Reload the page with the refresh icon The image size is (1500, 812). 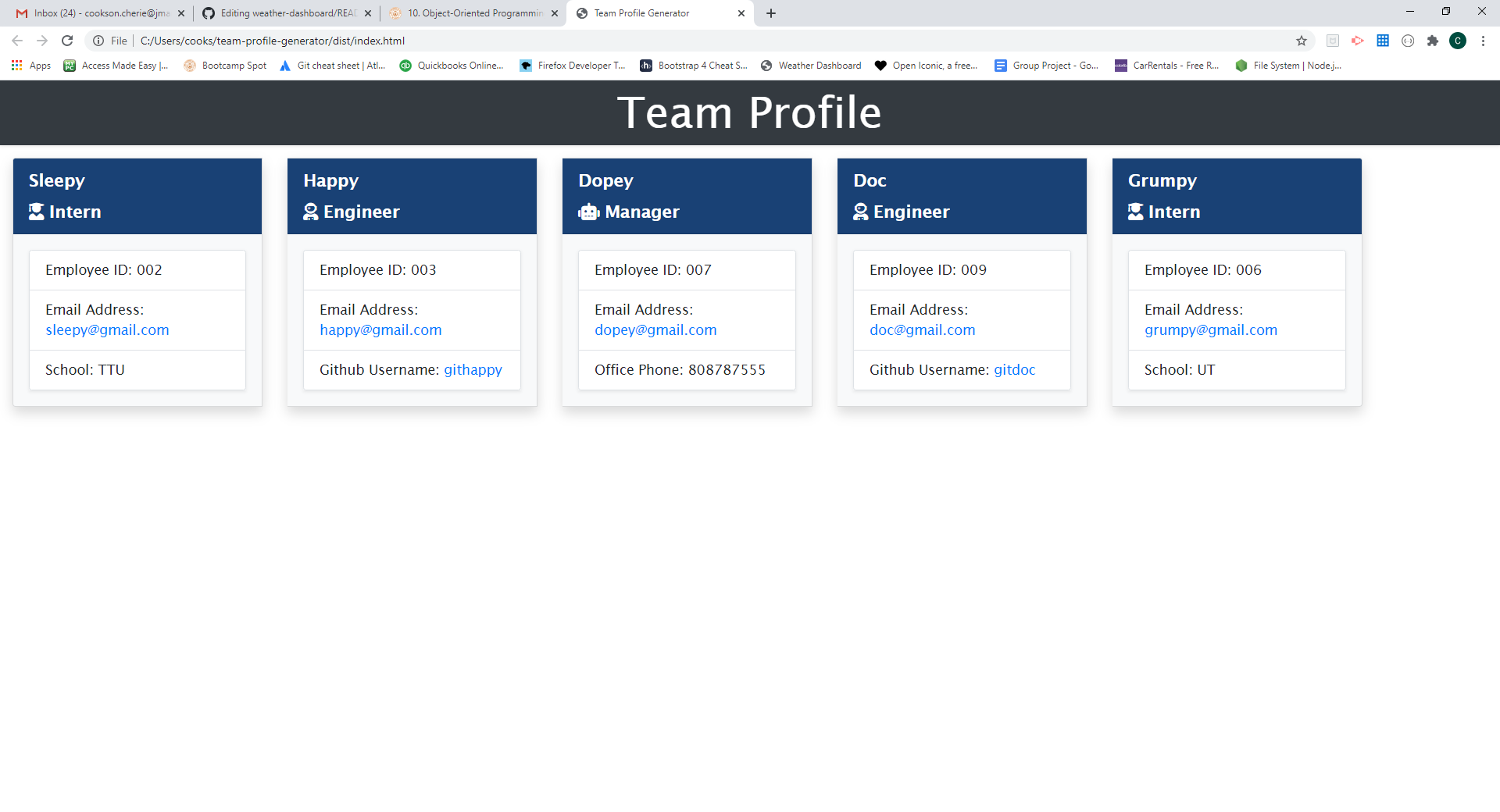(x=66, y=41)
